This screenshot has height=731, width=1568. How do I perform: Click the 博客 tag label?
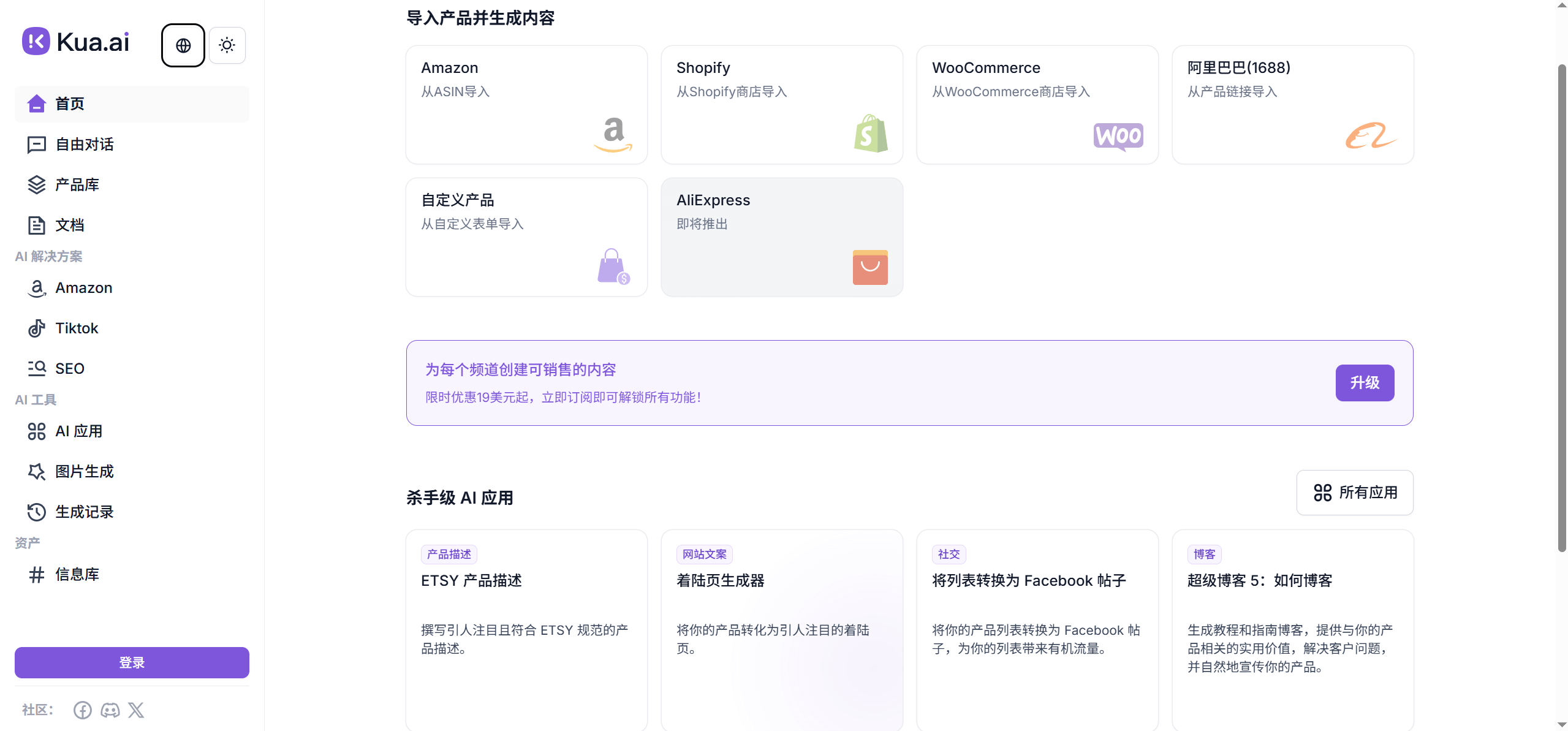tap(1205, 555)
